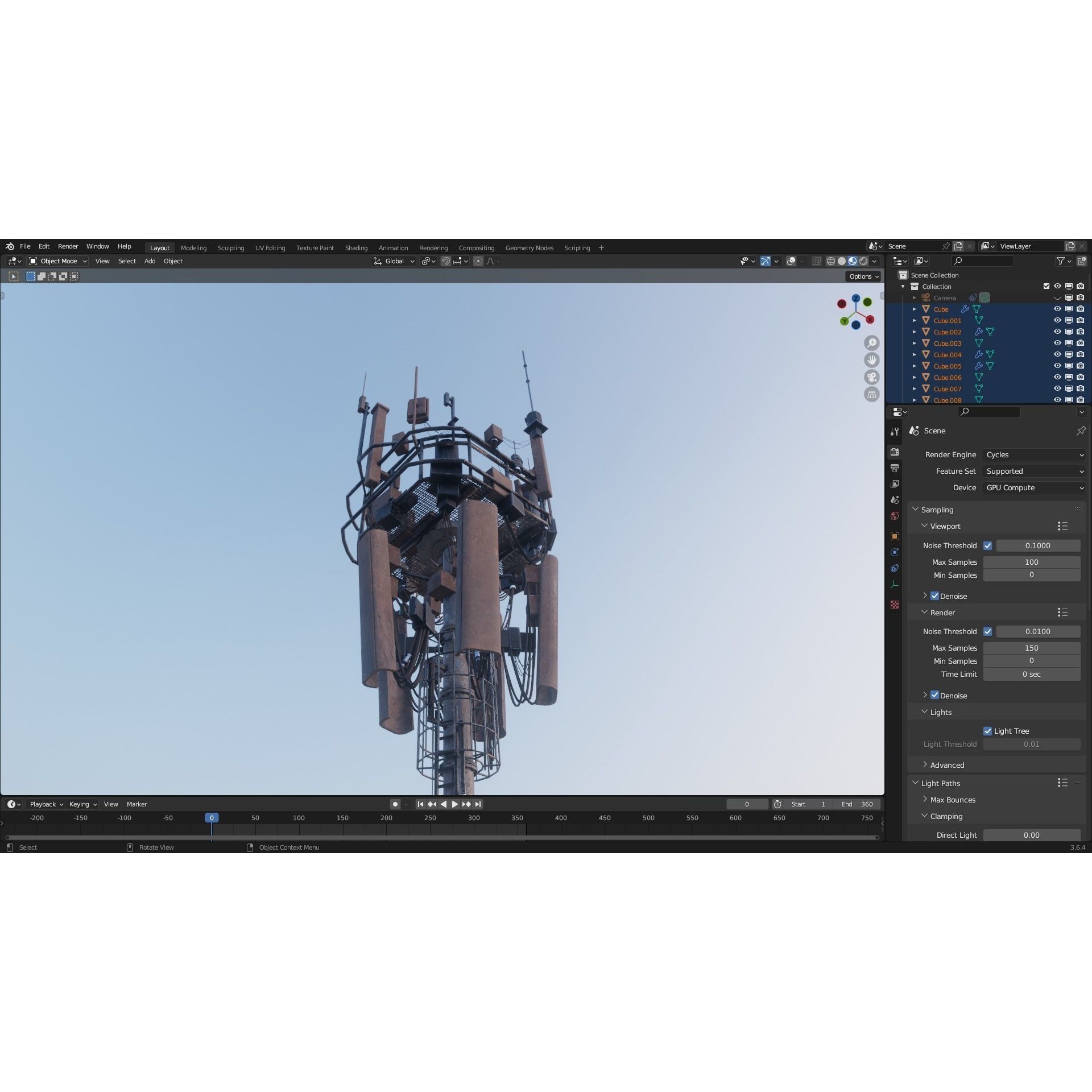Hide Cube.003 with its eye icon
This screenshot has width=1092, height=1092.
pos(1057,343)
